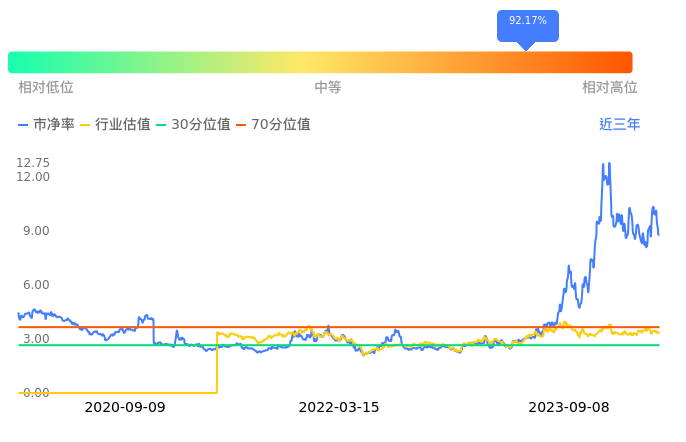Click the 2023-09-08 date axis label
Viewport: 686px width, 442px height.
(568, 408)
